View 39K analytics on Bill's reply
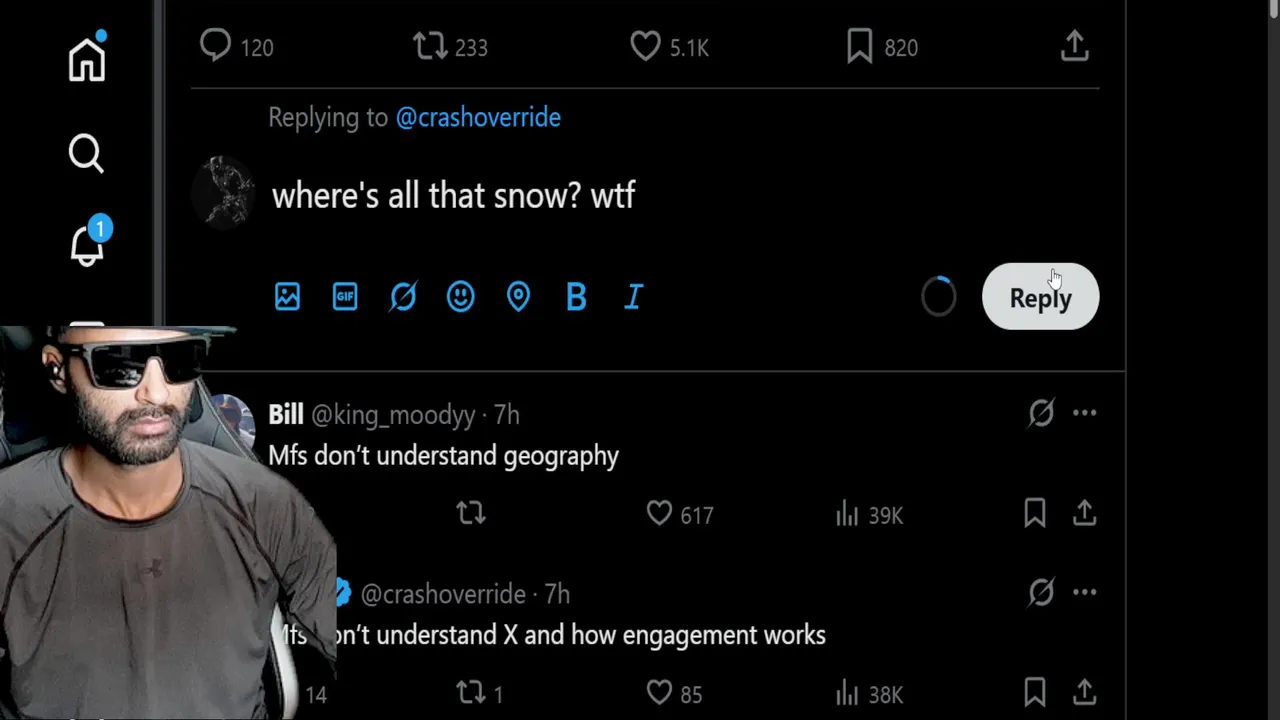This screenshot has width=1280, height=720. point(868,515)
